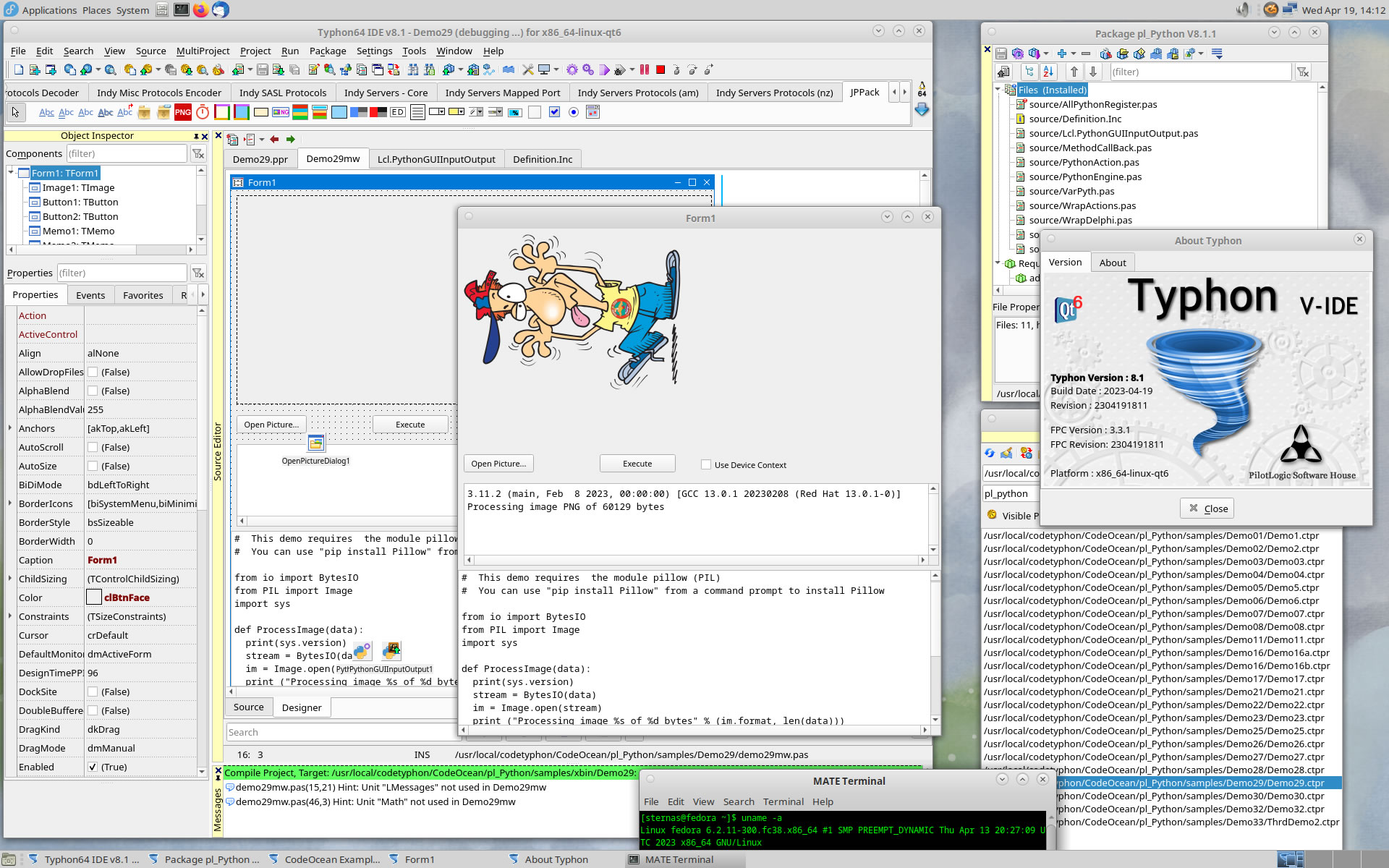The image size is (1389, 868).
Task: Click the red Pause debugging icon
Action: (x=645, y=70)
